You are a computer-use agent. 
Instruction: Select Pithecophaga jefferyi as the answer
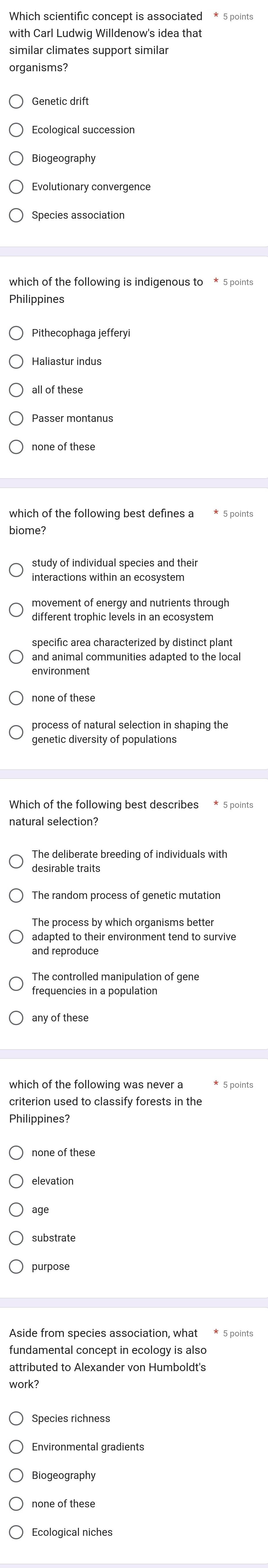[x=16, y=333]
